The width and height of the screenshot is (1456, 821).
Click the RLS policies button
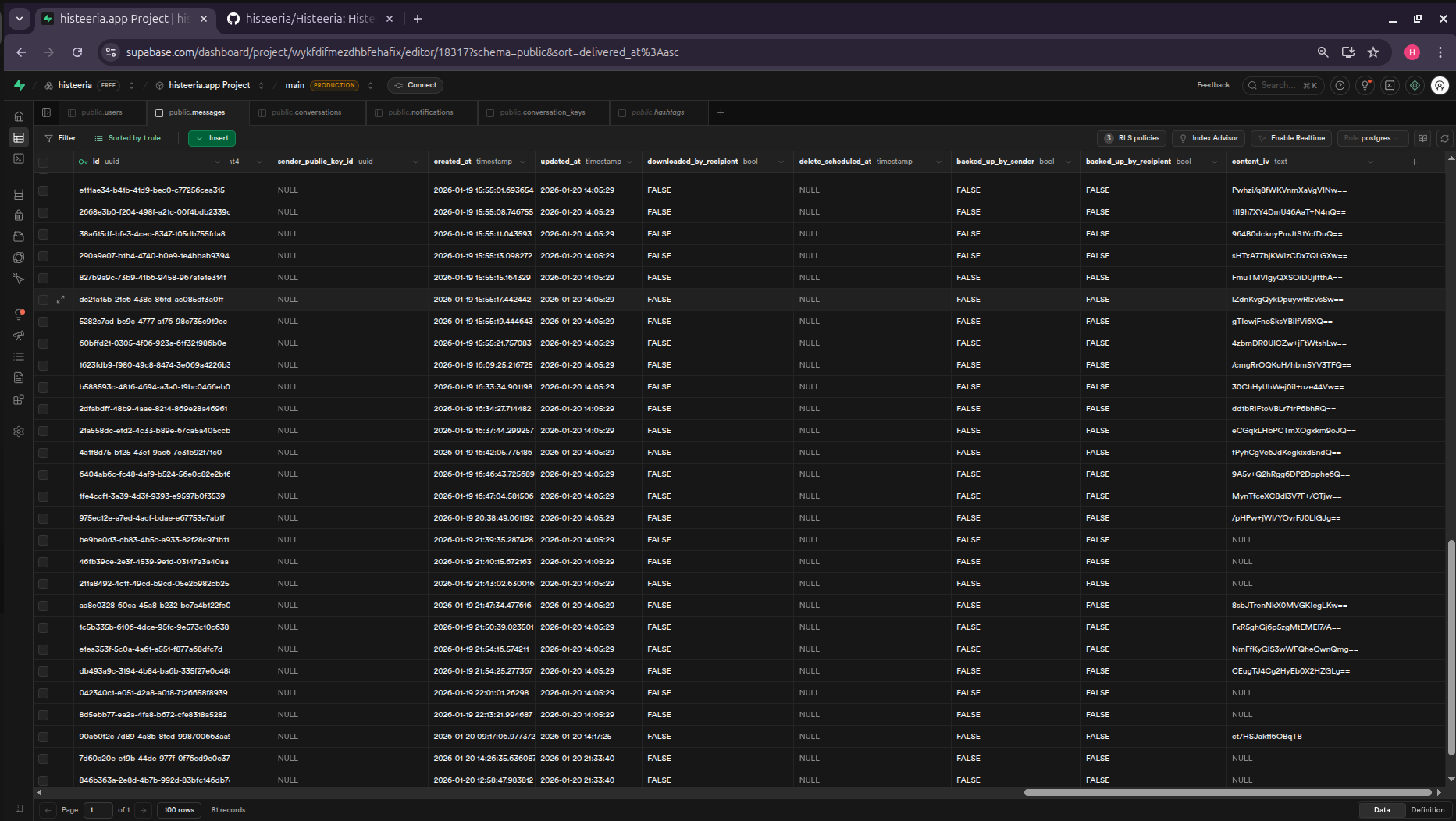point(1131,138)
